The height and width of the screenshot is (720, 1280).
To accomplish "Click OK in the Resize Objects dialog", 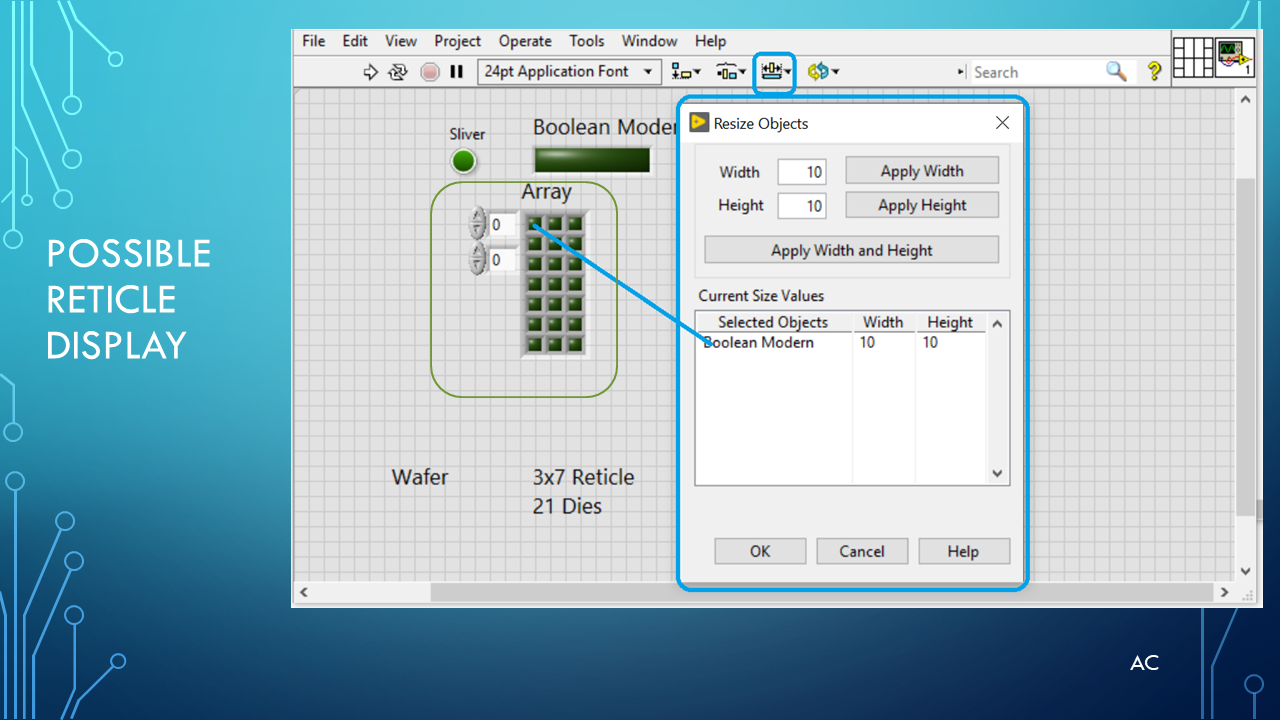I will pos(759,551).
